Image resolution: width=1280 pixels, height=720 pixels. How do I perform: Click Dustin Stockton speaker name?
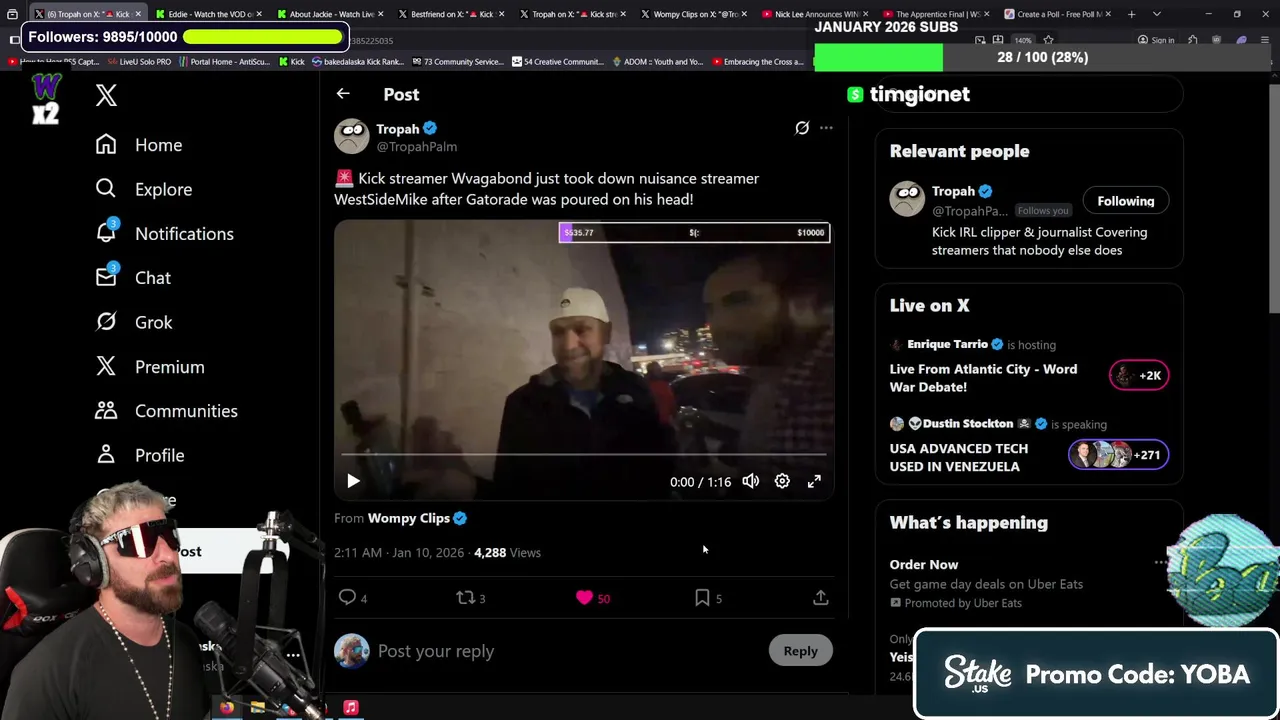click(x=967, y=424)
